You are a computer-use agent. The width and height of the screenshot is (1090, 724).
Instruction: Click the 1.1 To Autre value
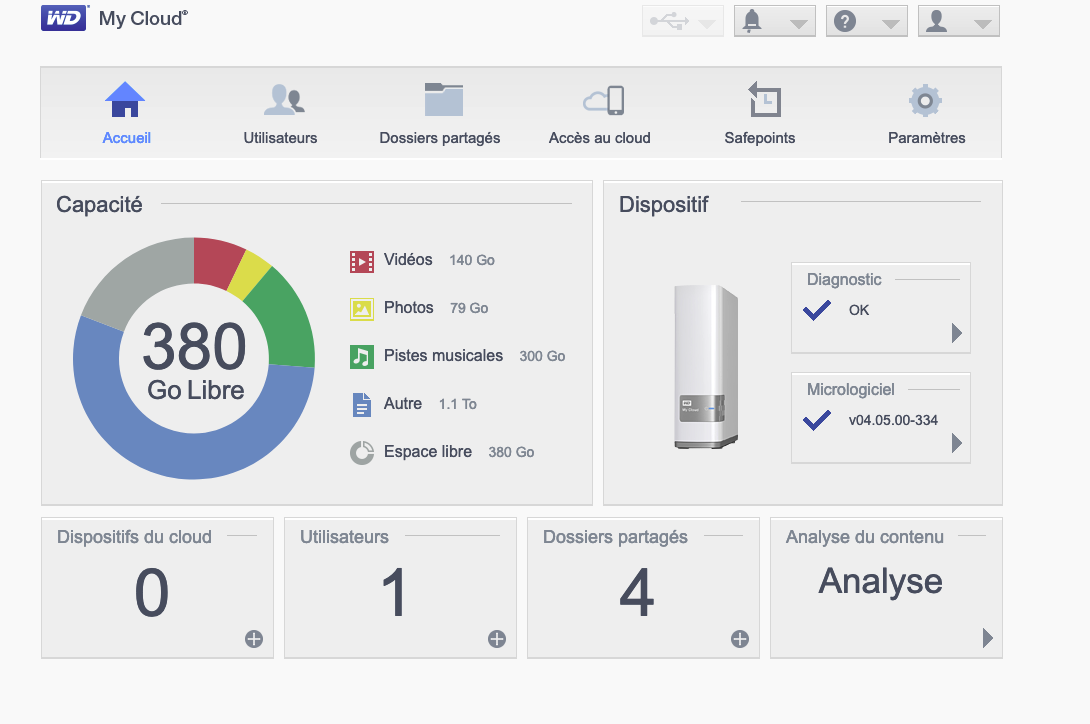[457, 404]
